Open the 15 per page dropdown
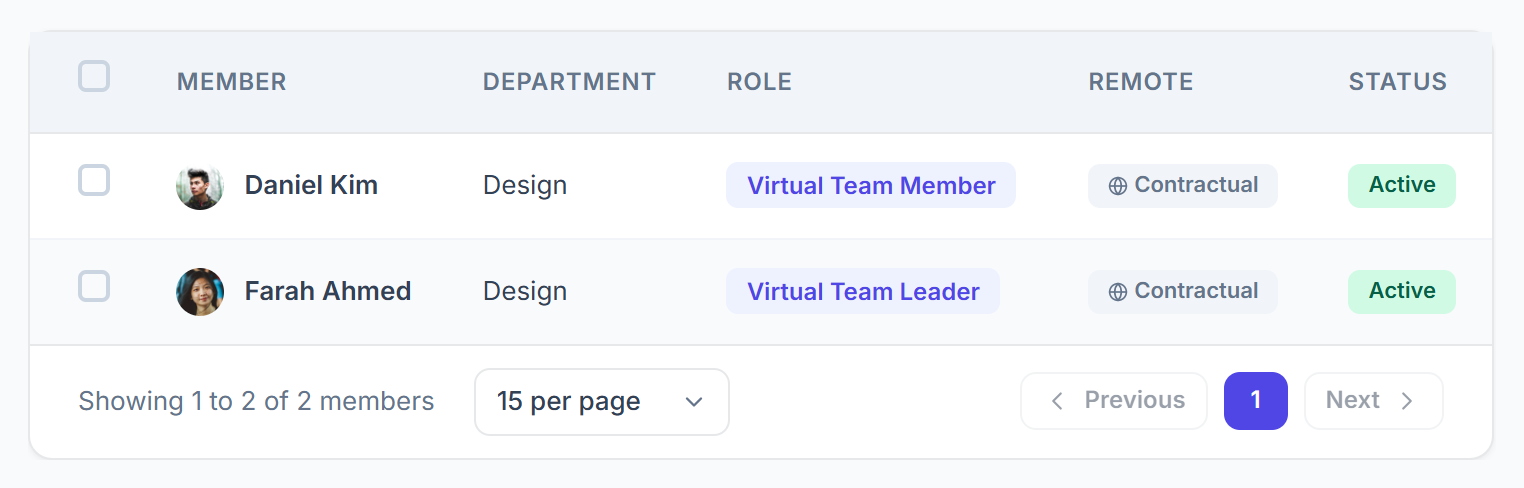 (x=602, y=402)
